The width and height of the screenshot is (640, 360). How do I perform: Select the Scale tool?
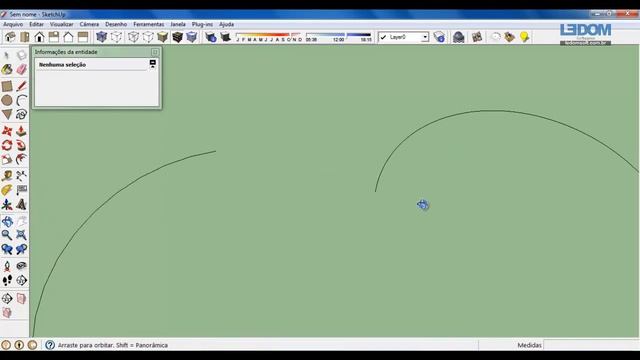pyautogui.click(x=7, y=159)
